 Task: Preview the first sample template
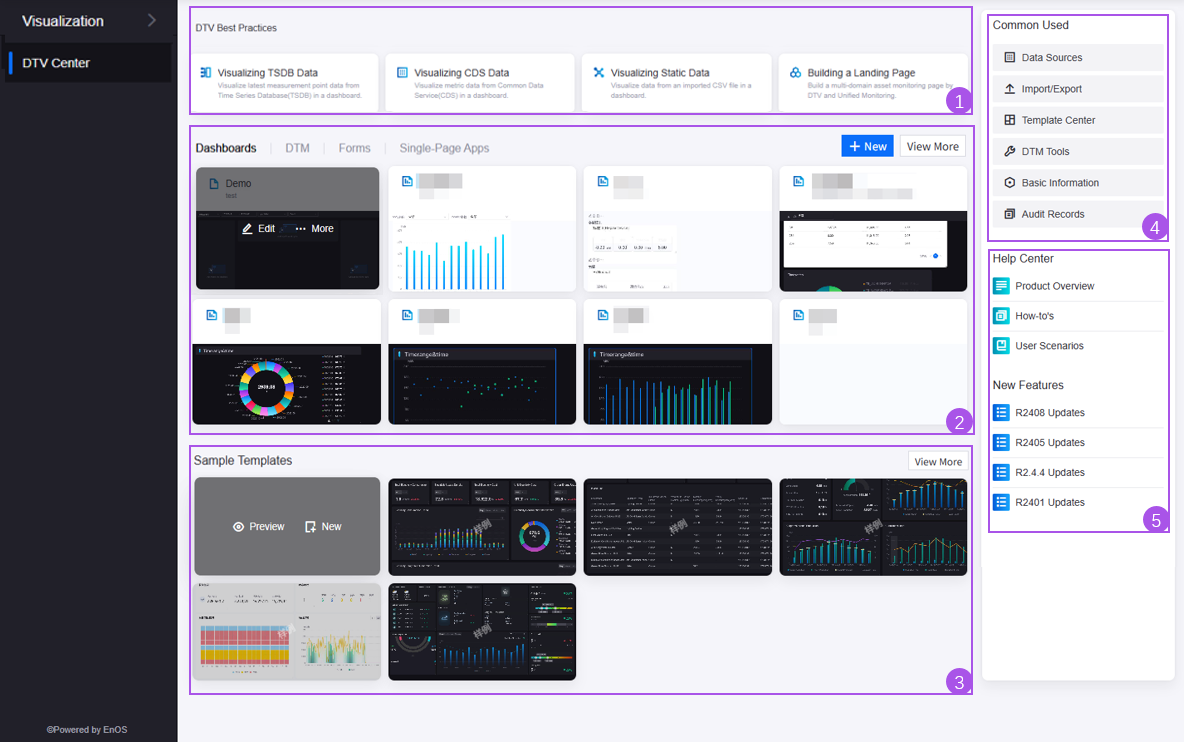(259, 527)
